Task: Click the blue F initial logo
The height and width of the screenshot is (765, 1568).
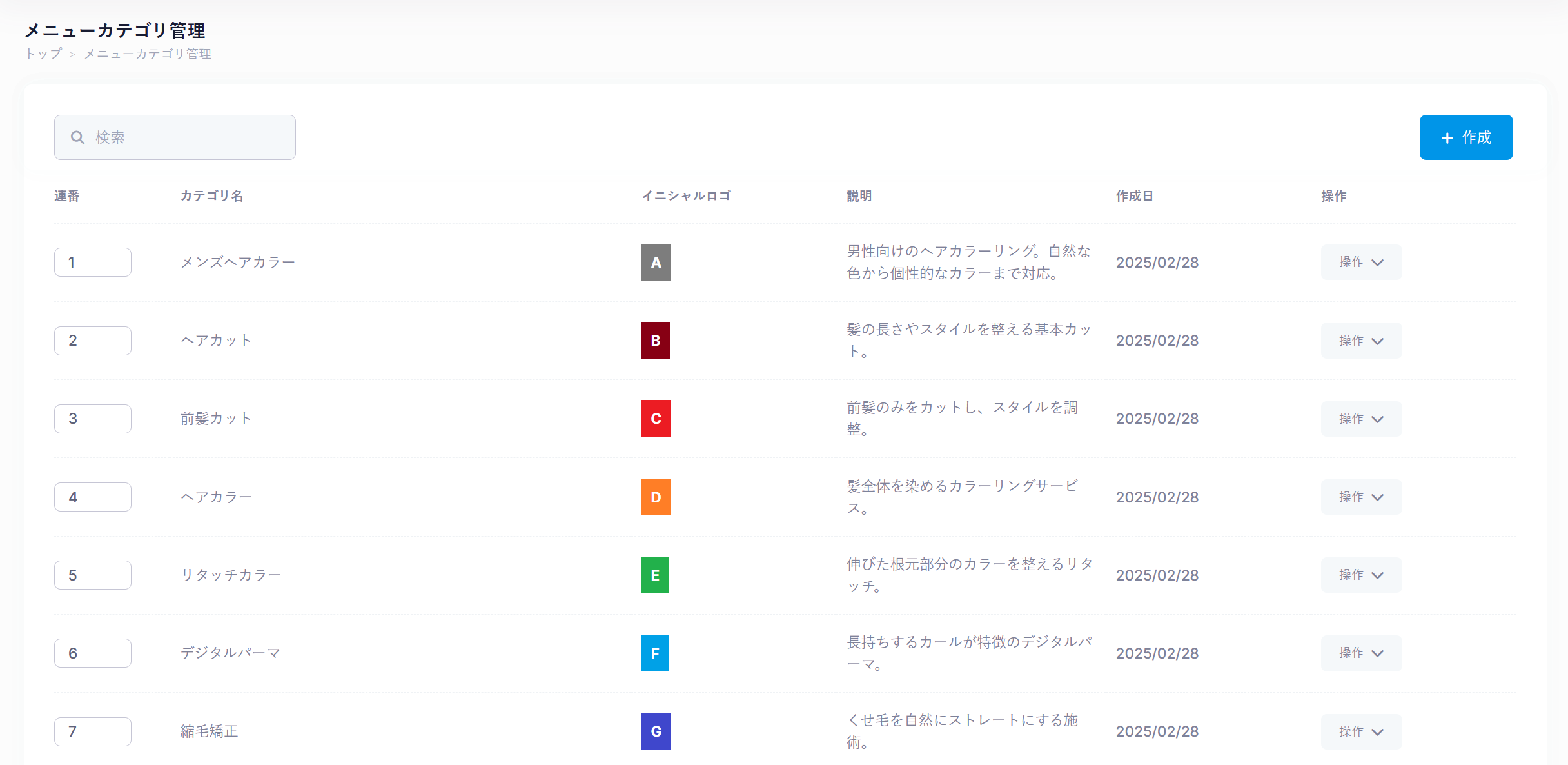Action: [655, 653]
